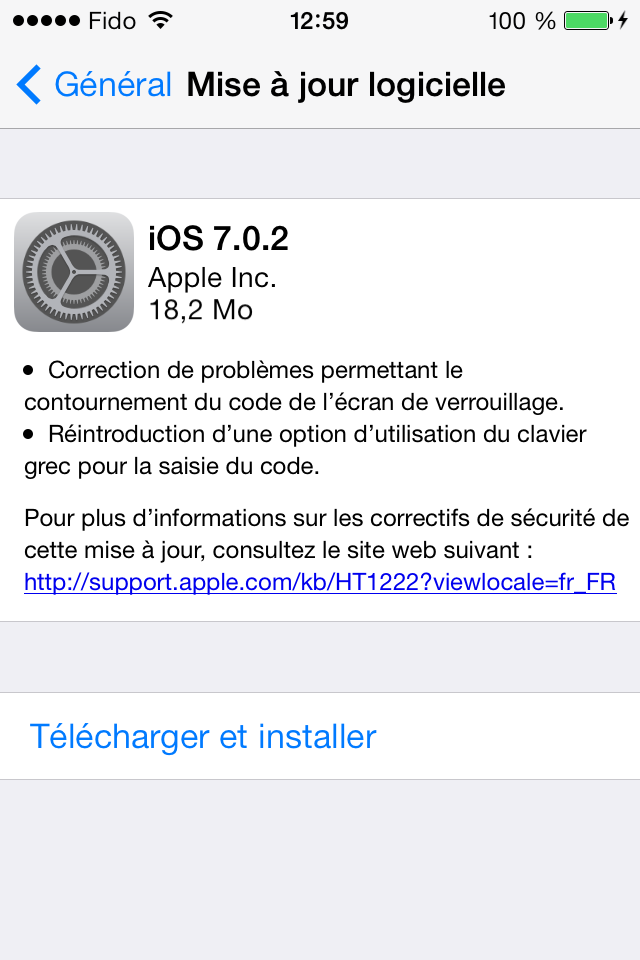Tap the Greek keyboard option bullet
The image size is (640, 960).
tap(305, 450)
